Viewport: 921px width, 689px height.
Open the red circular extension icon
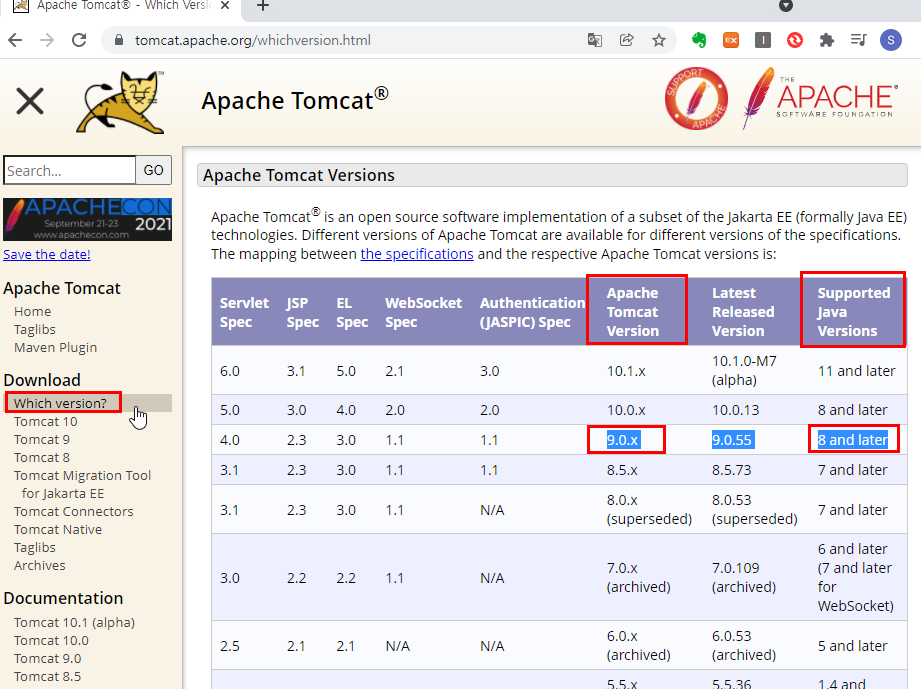pyautogui.click(x=795, y=40)
